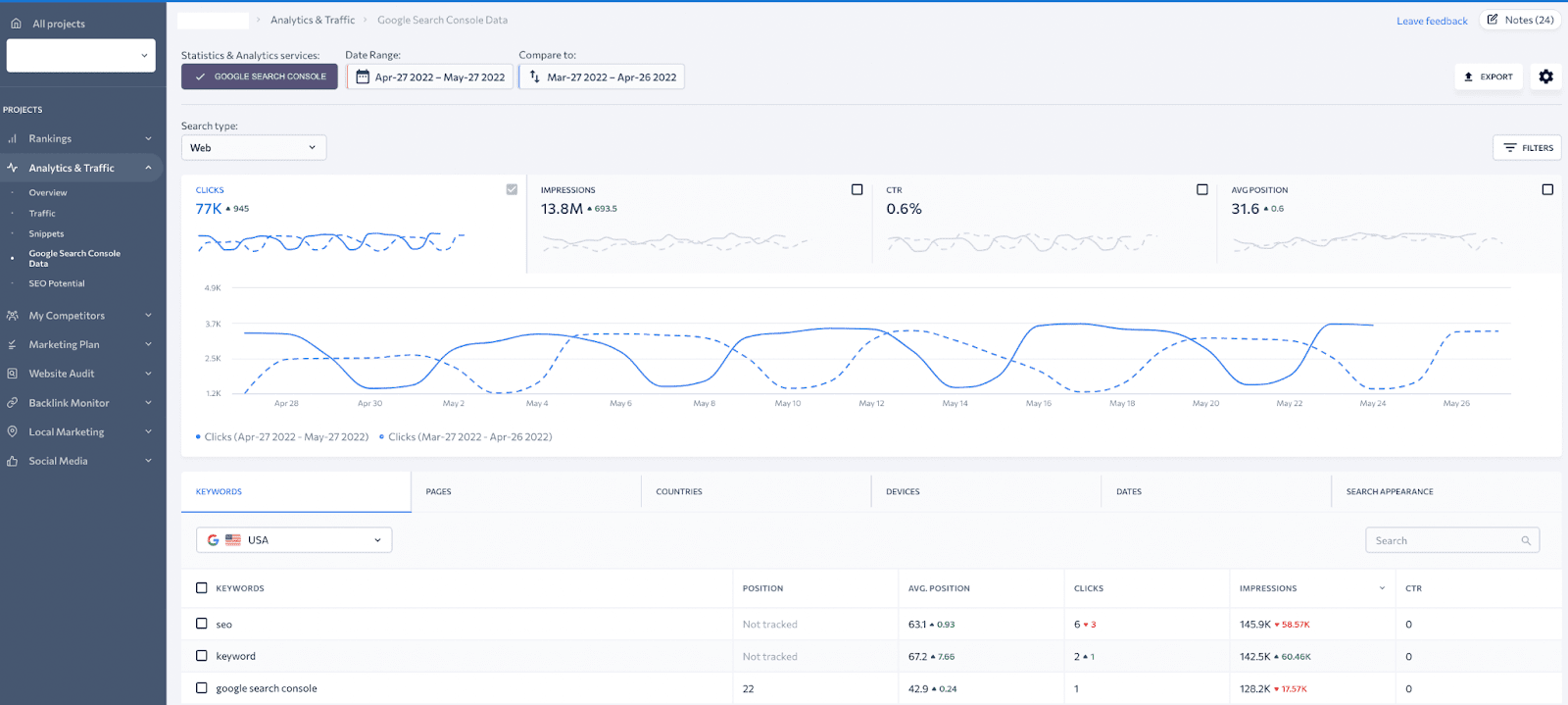Viewport: 1568px width, 705px height.
Task: Expand the Marketing Plan section
Action: pos(148,345)
